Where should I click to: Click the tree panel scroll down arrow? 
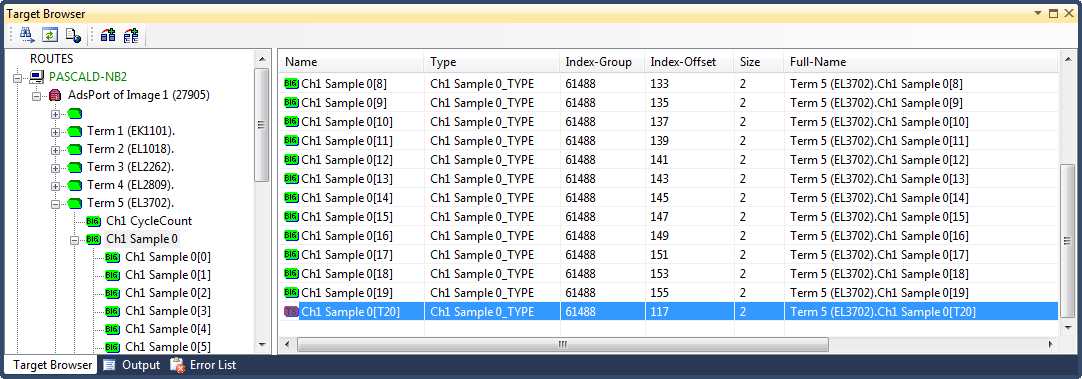pos(261,344)
